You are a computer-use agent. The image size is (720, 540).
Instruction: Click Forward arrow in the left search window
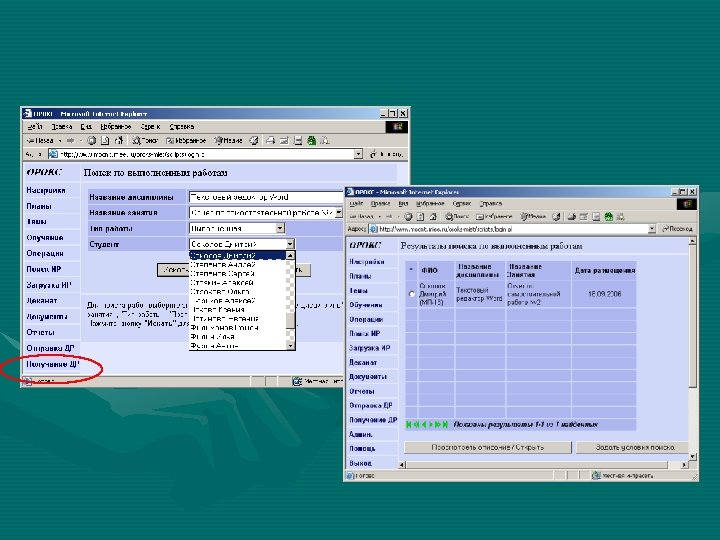[x=70, y=141]
